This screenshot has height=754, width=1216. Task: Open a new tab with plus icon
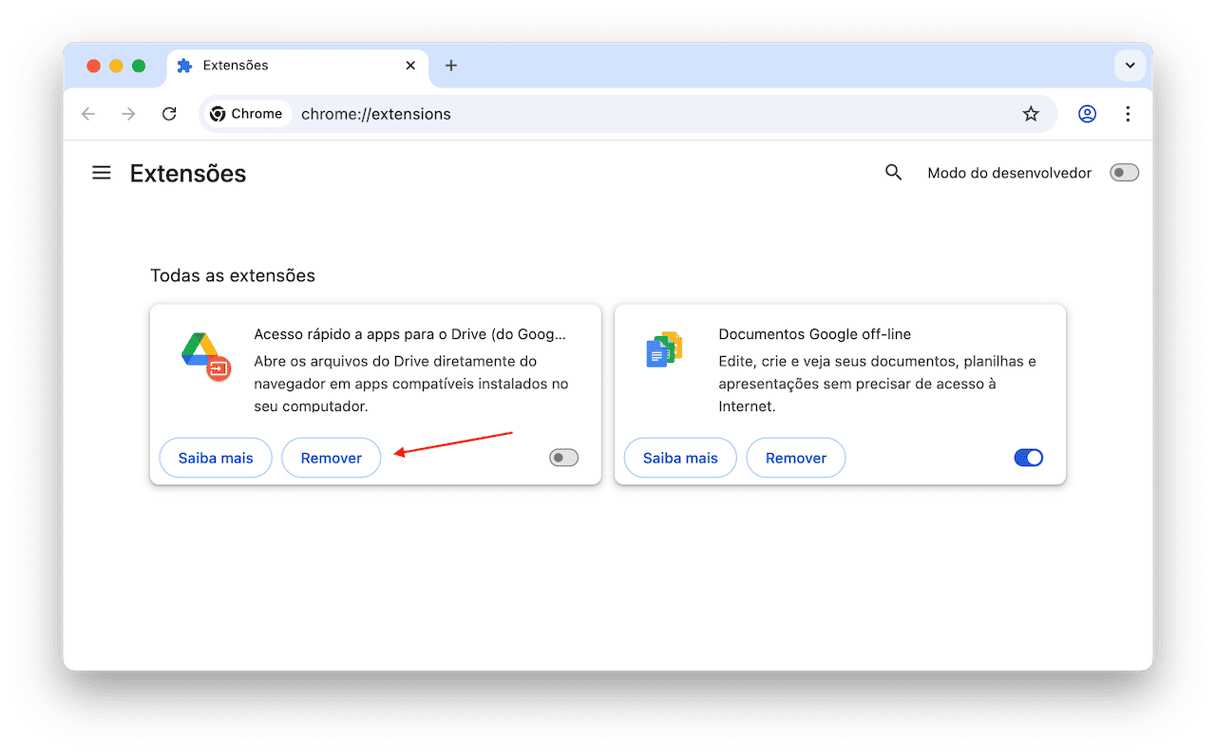tap(451, 66)
